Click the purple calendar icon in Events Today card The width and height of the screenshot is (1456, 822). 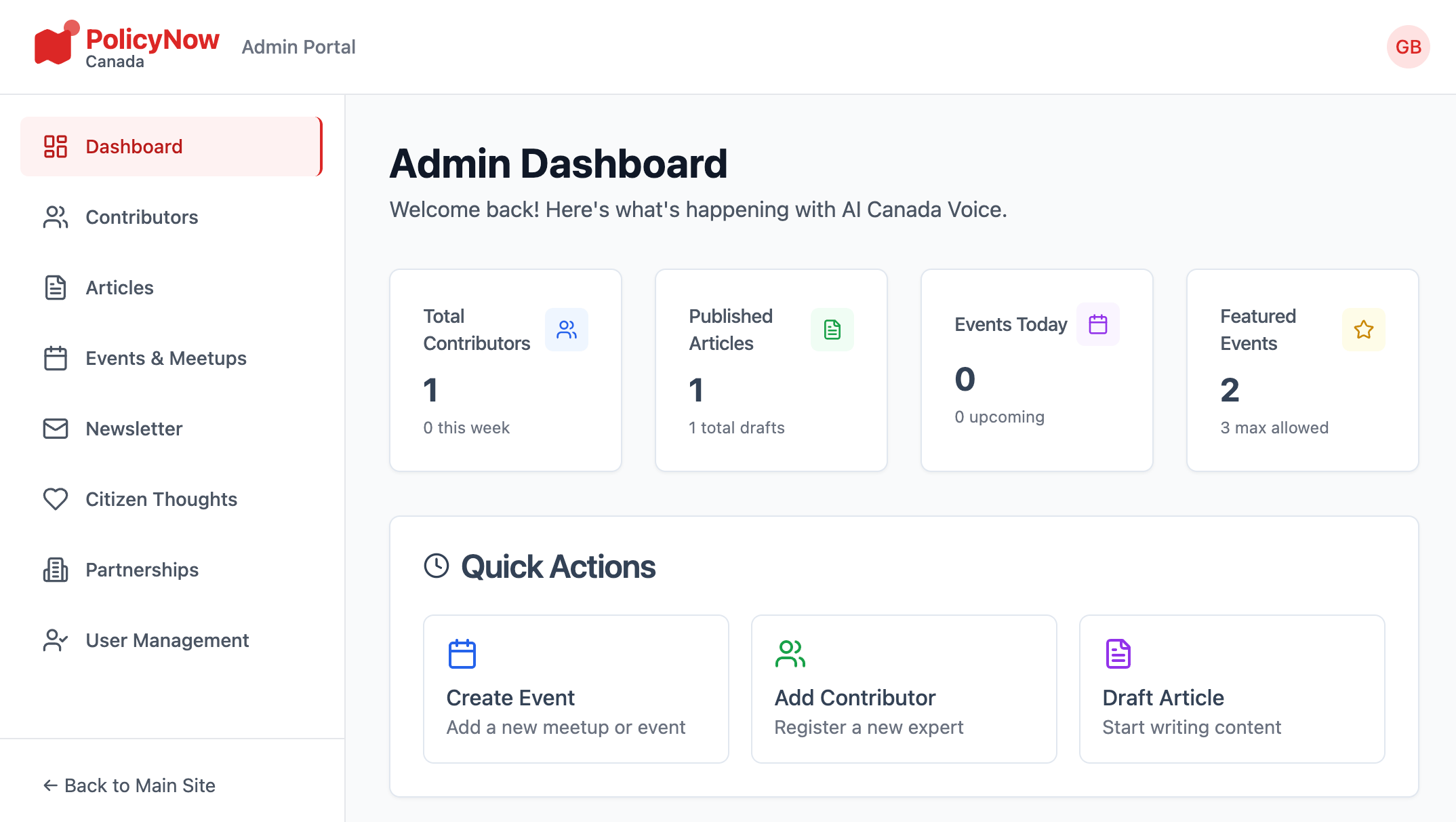(x=1097, y=324)
